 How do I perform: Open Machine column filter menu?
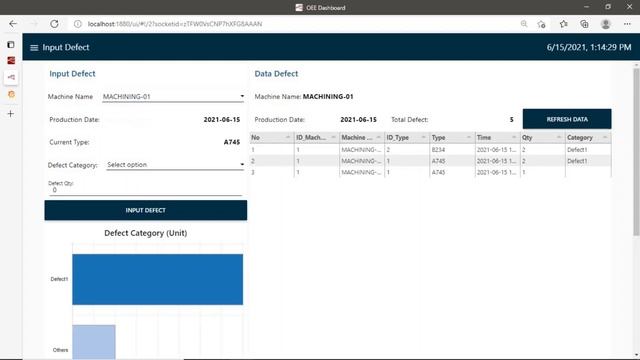click(378, 138)
